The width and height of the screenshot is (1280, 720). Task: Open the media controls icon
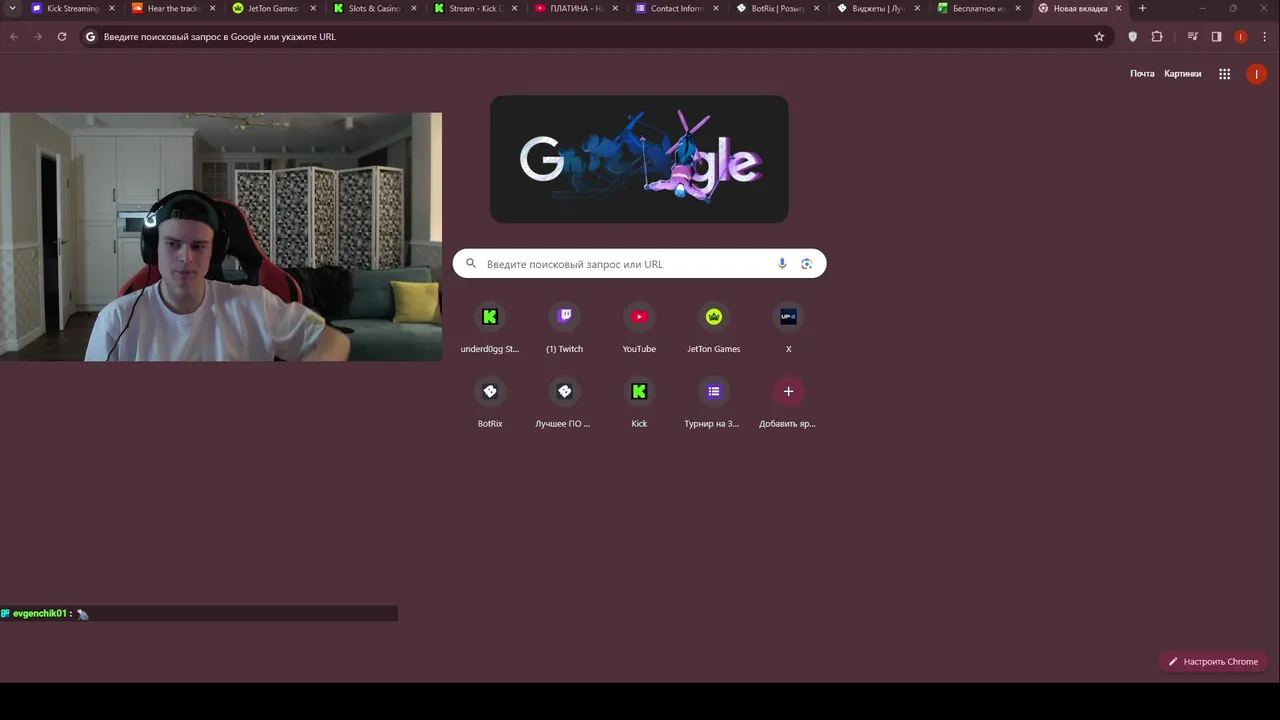pyautogui.click(x=1192, y=37)
